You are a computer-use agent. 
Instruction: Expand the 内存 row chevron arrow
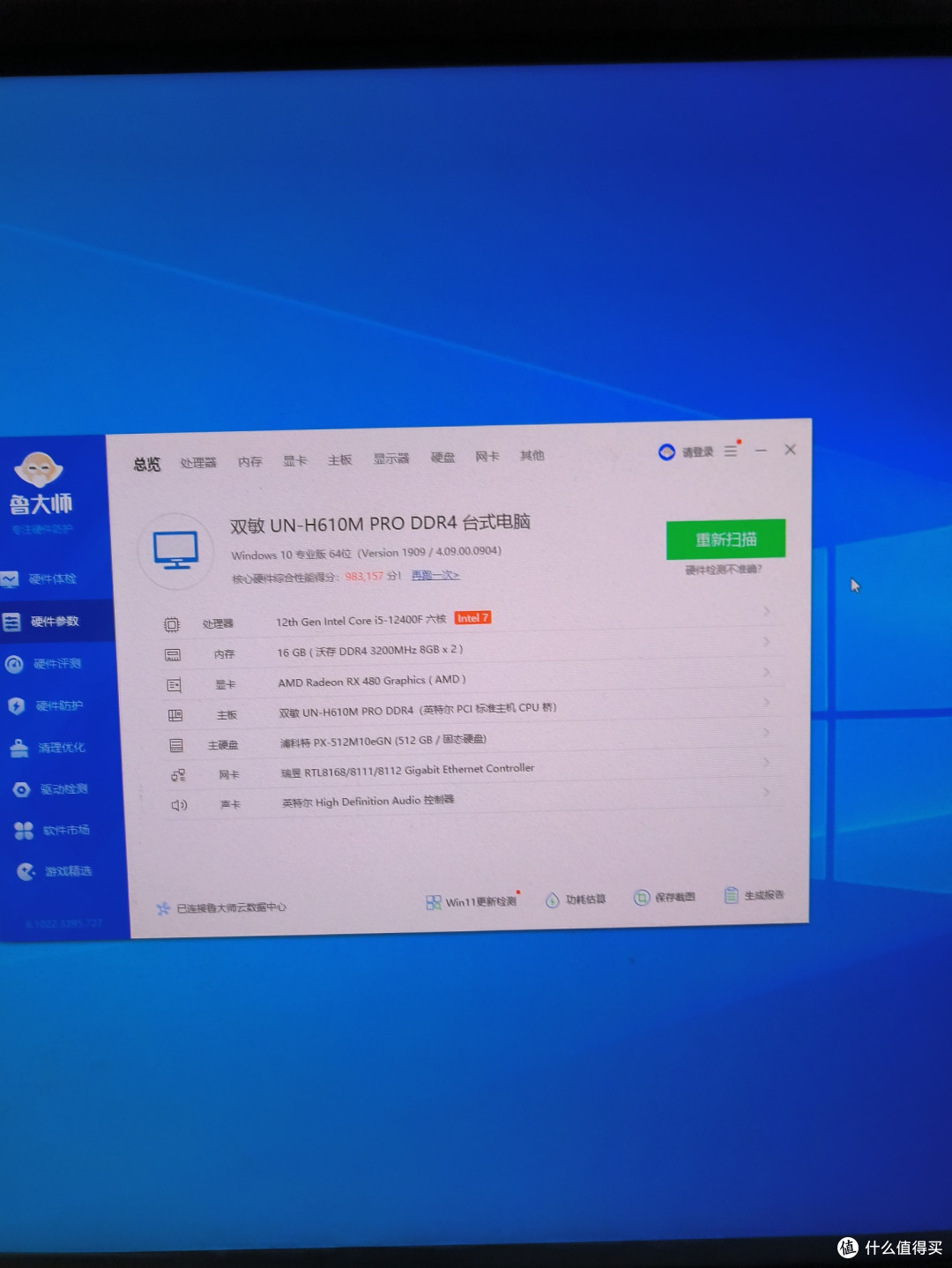[767, 642]
